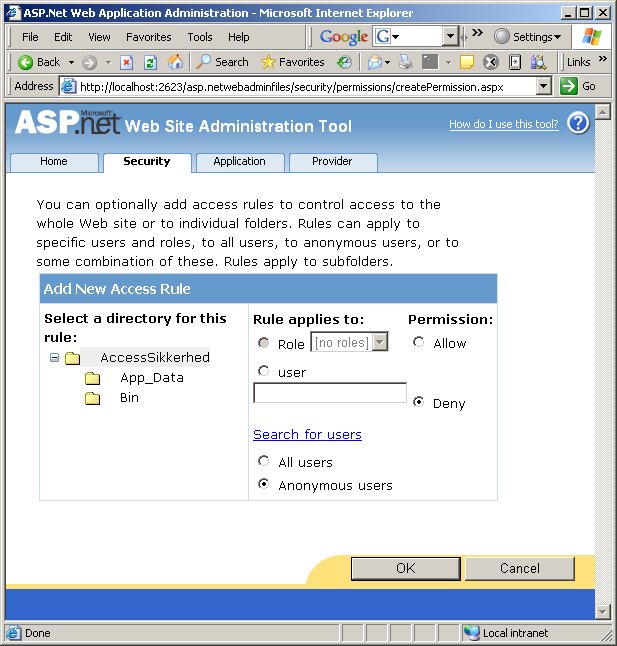
Task: Collapse the AccessSikkerhed tree node
Action: [x=54, y=357]
